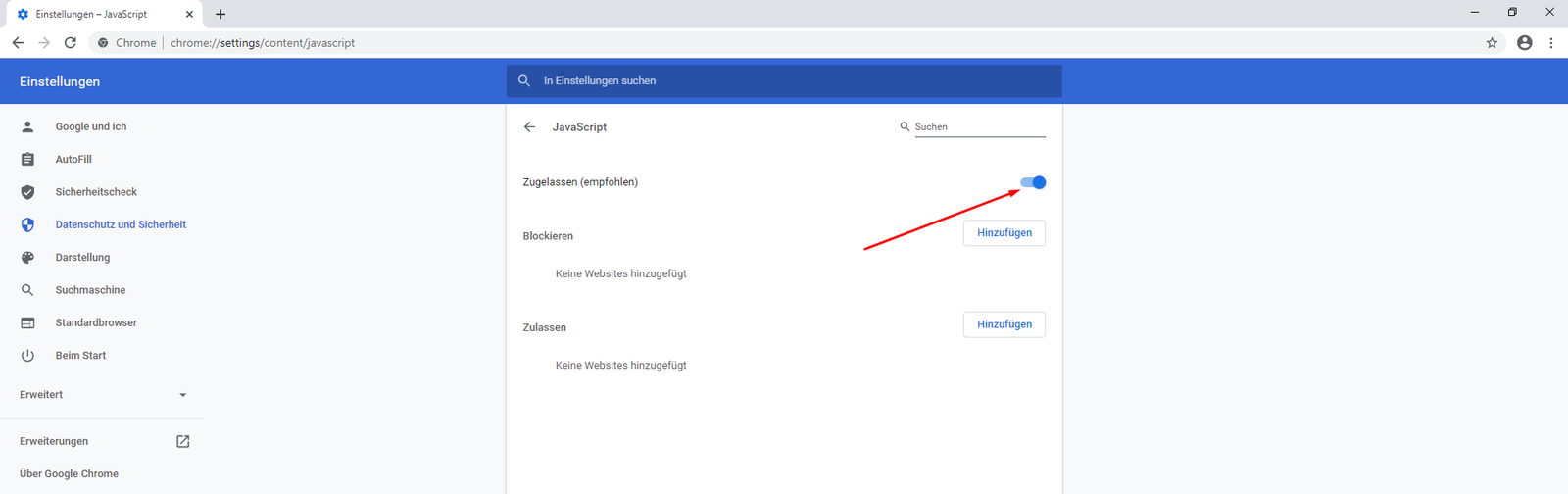
Task: Click the browser back arrow icon
Action: tap(18, 43)
